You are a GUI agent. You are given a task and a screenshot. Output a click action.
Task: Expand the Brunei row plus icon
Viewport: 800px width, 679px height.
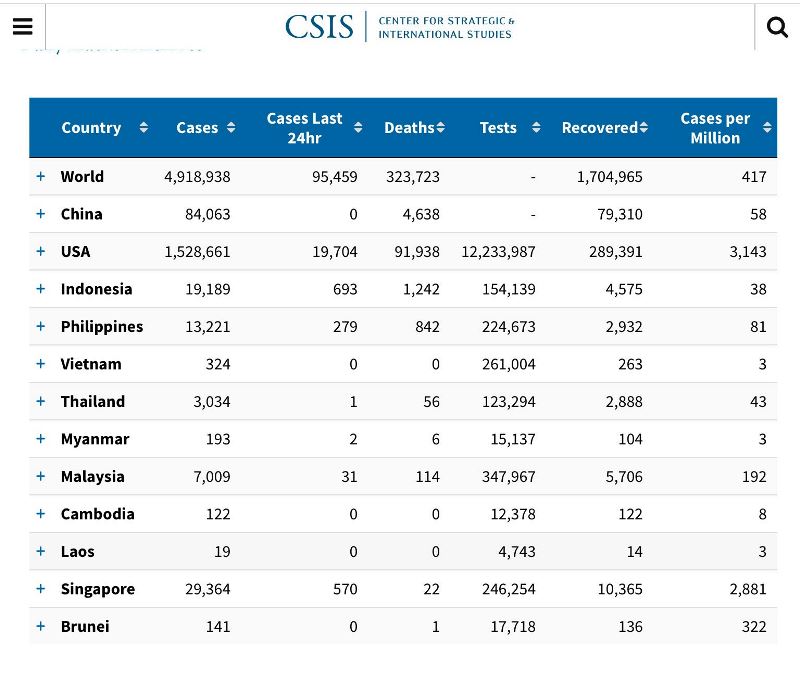click(41, 626)
